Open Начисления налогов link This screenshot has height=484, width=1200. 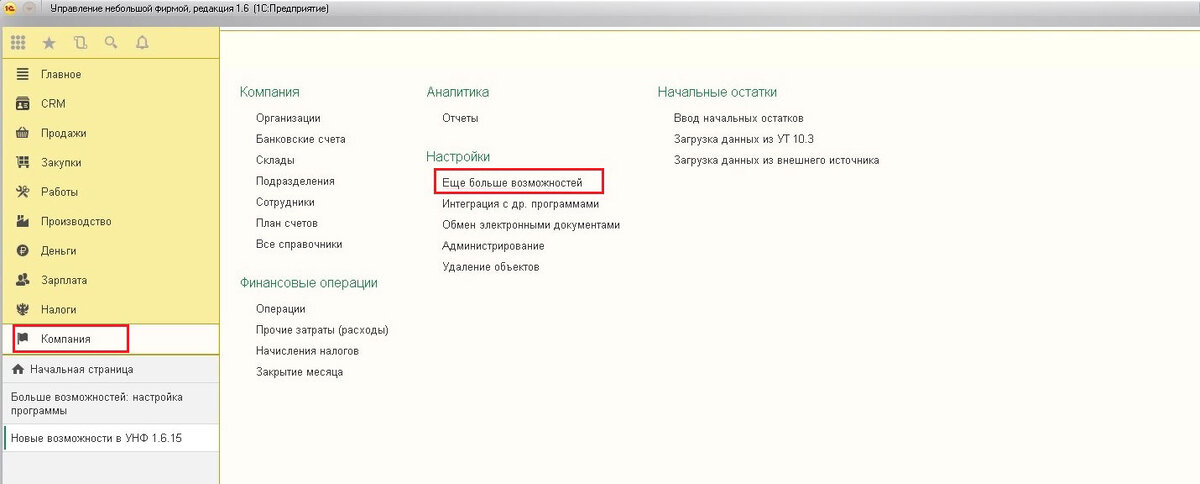pyautogui.click(x=307, y=351)
